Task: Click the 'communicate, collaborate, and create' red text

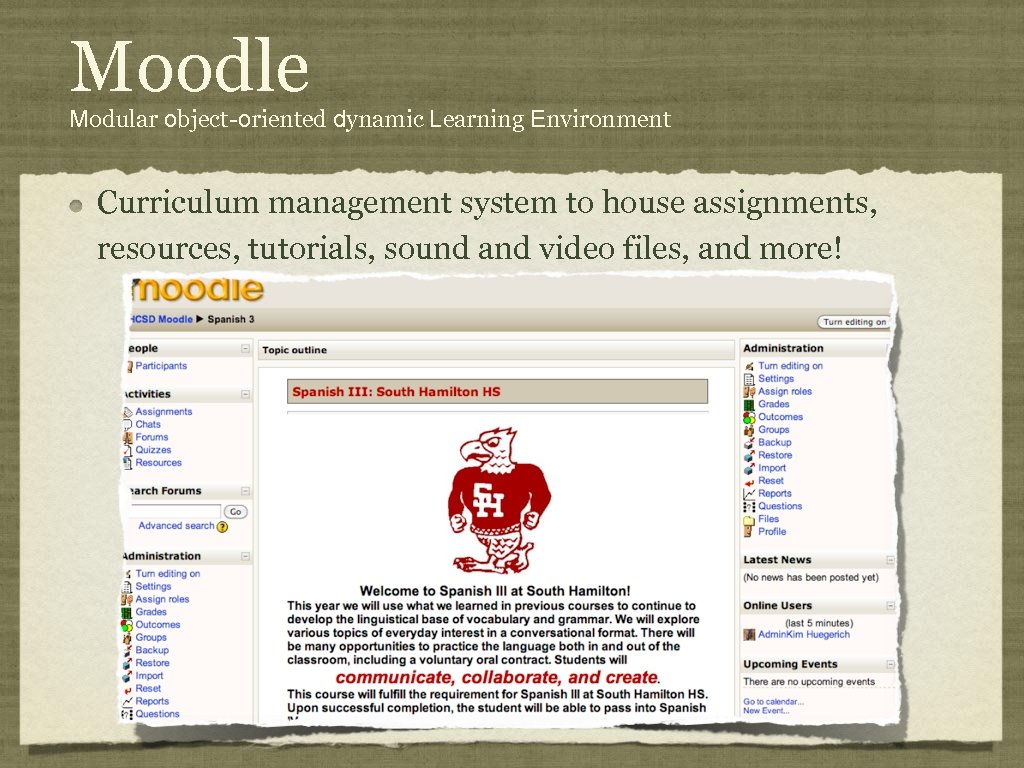Action: click(x=497, y=677)
